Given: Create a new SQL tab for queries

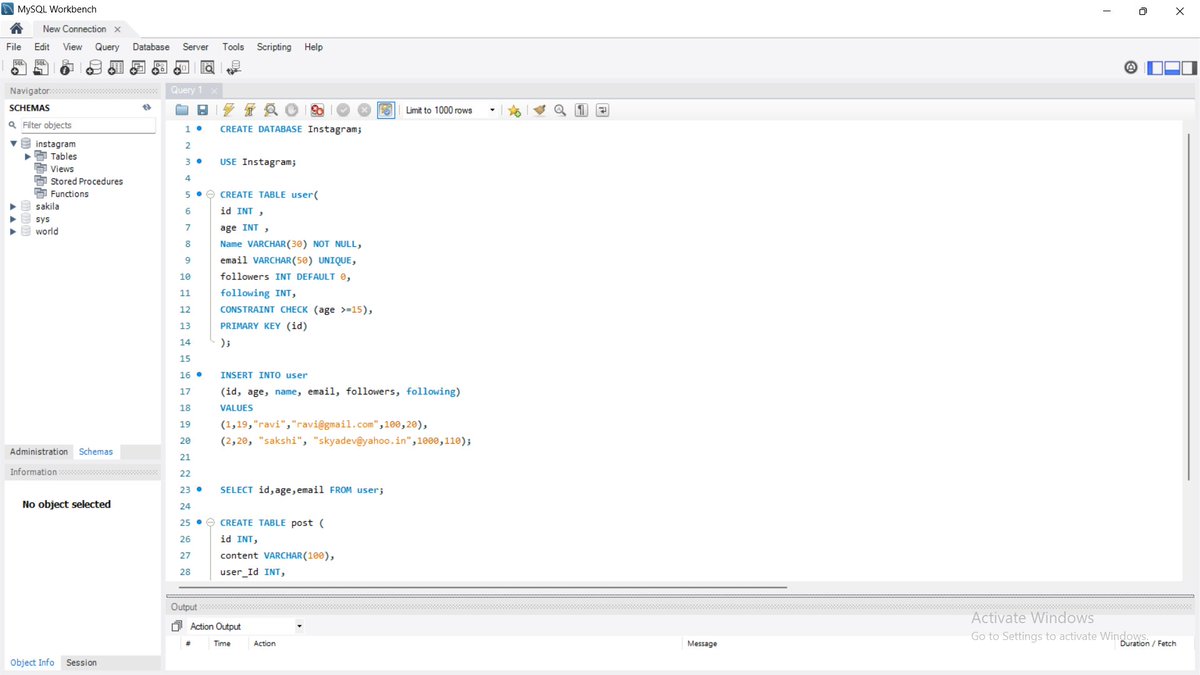Looking at the screenshot, I should pyautogui.click(x=18, y=68).
